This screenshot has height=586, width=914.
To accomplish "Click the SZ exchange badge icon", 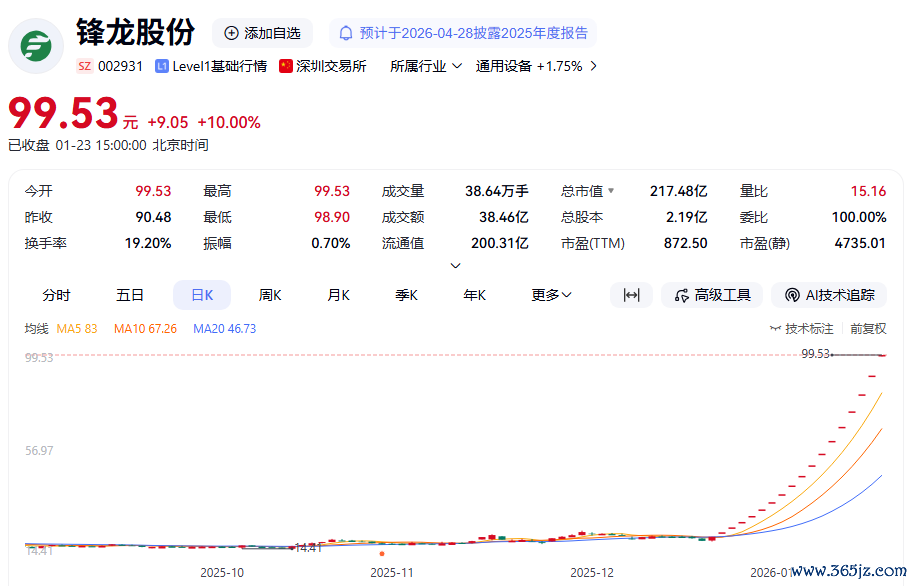I will pyautogui.click(x=84, y=66).
